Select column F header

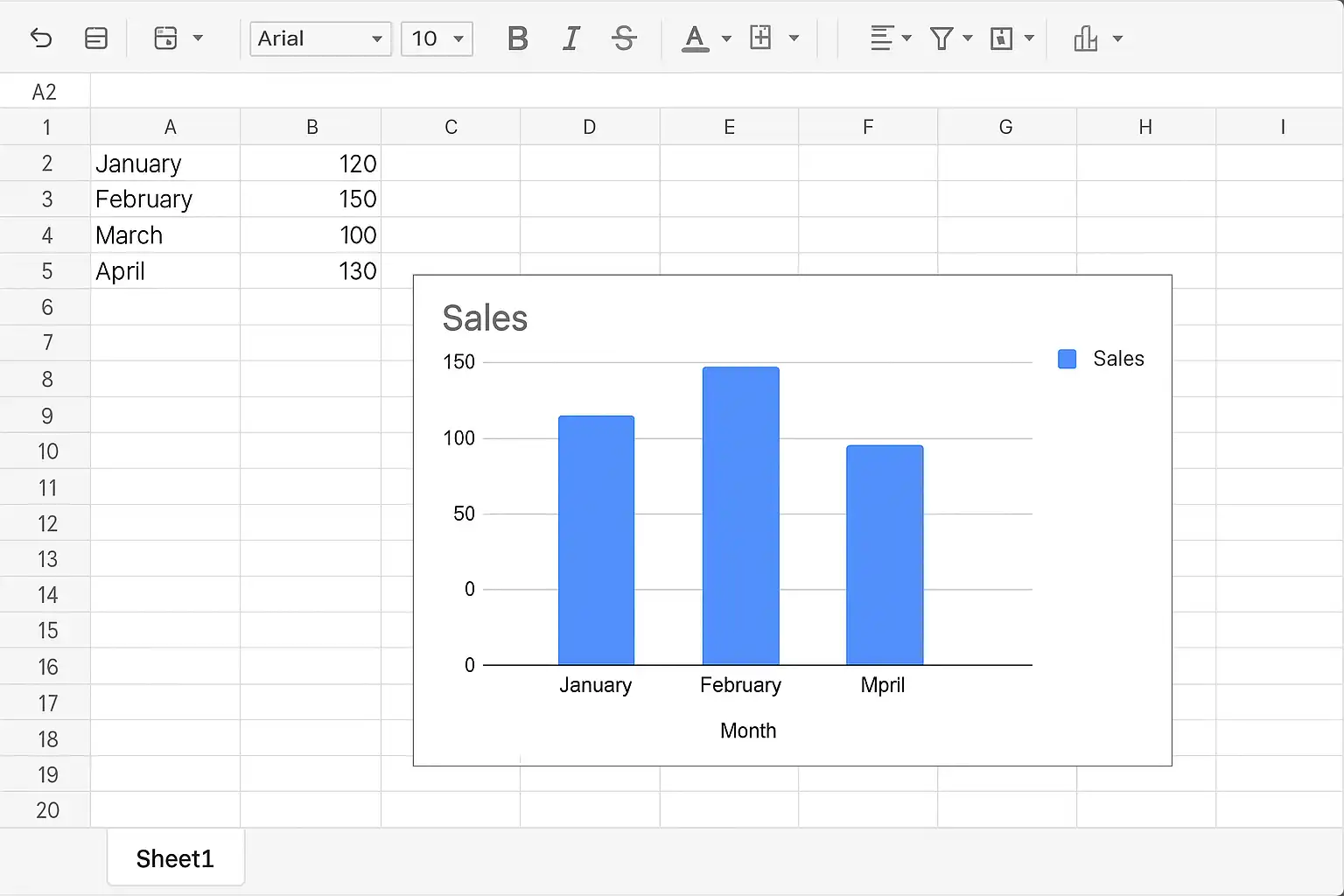tap(868, 127)
